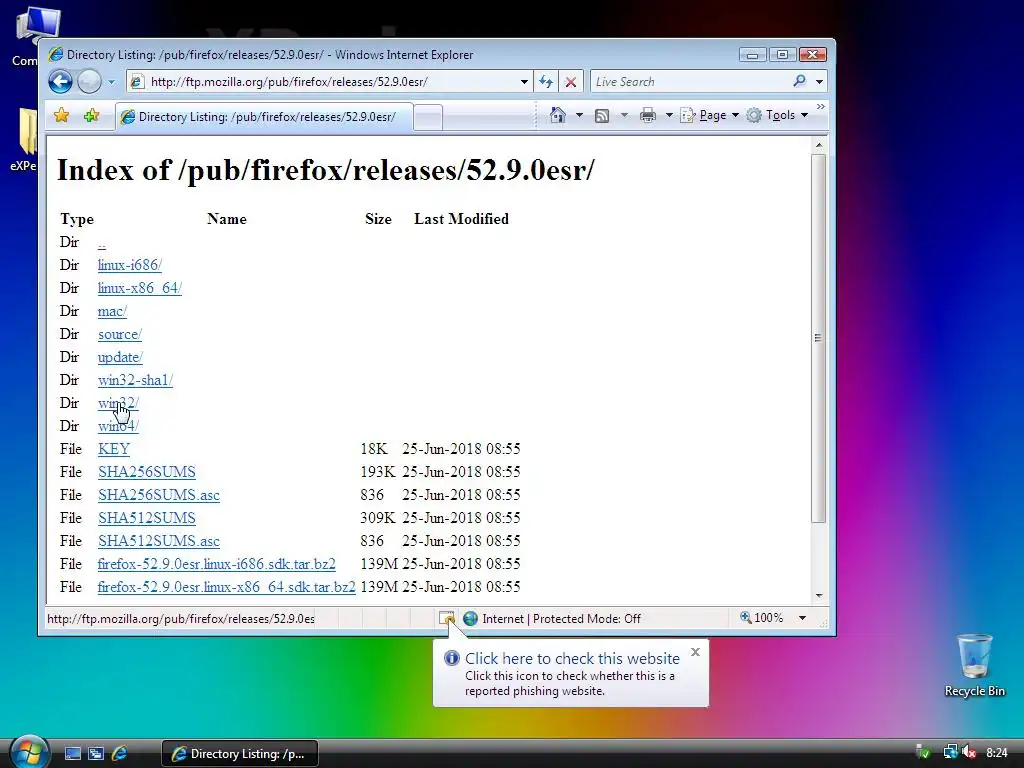Open the linux-i686/ directory link
This screenshot has width=1024, height=768.
(129, 265)
